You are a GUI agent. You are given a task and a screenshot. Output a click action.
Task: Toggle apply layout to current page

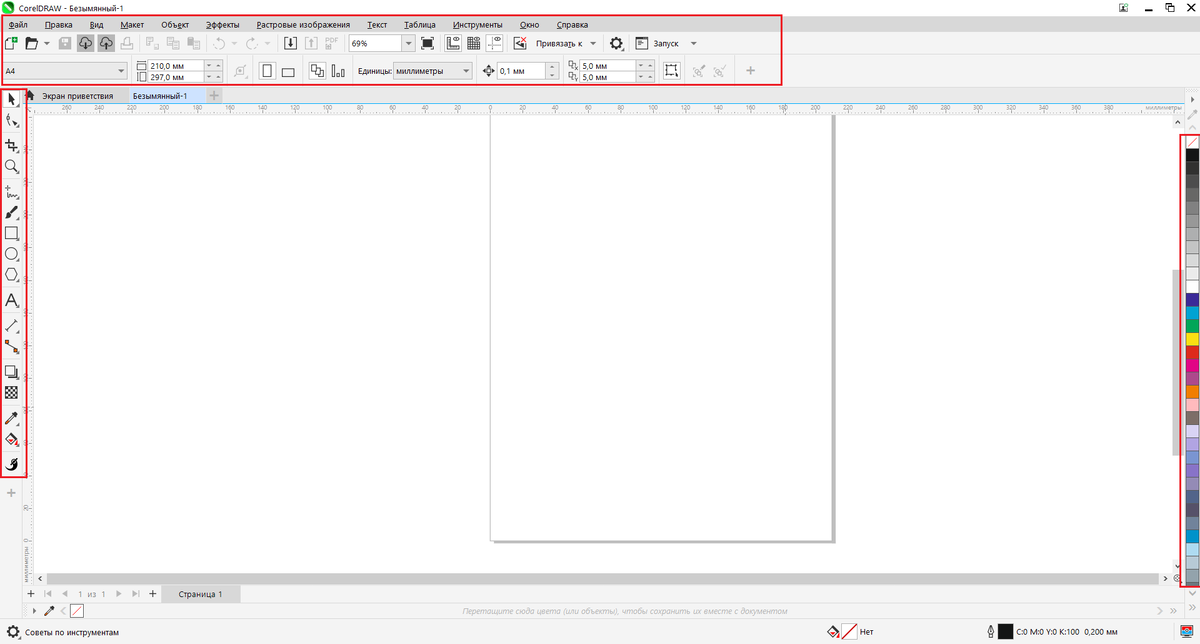tap(338, 71)
